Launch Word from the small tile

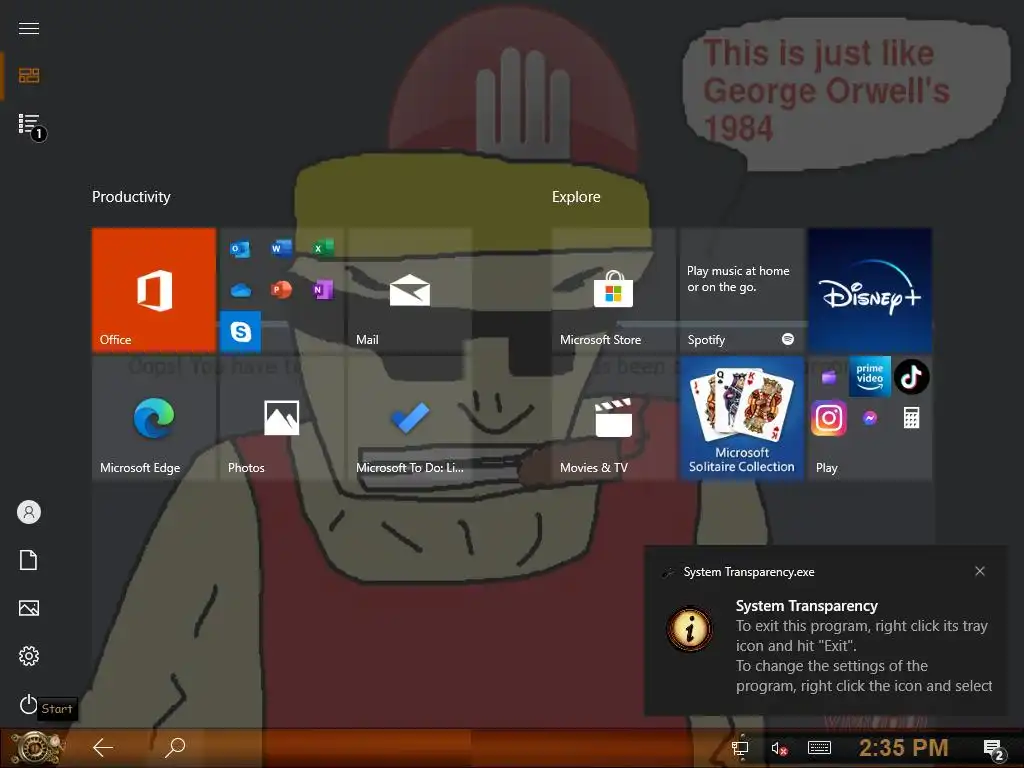281,248
